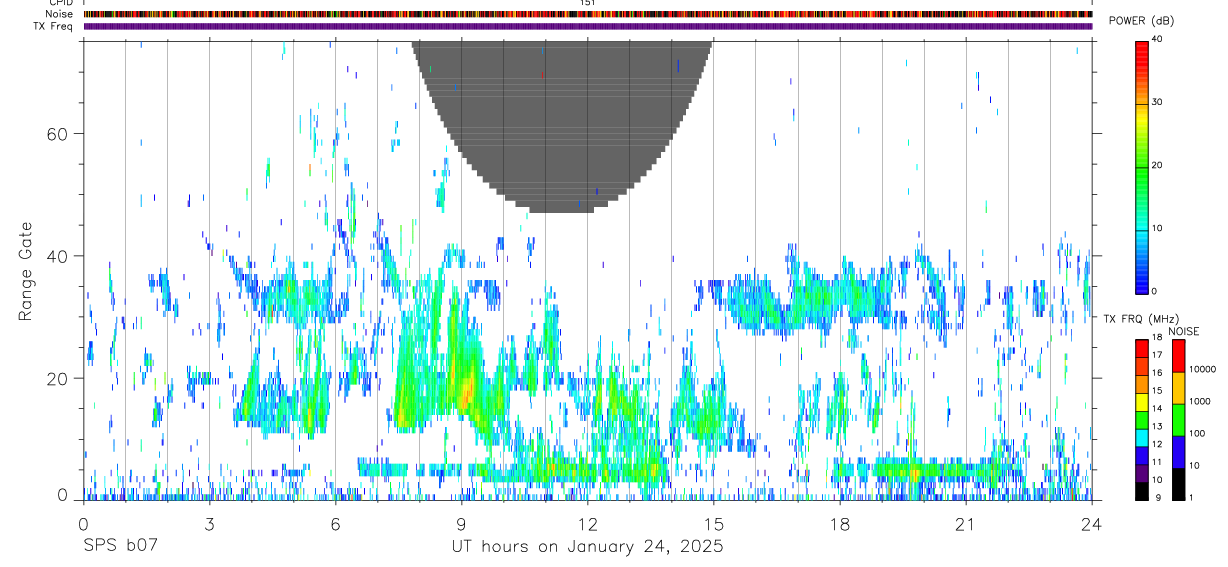Click the SPS b07 station label
Screen dimensions: 1228x567
(x=120, y=547)
